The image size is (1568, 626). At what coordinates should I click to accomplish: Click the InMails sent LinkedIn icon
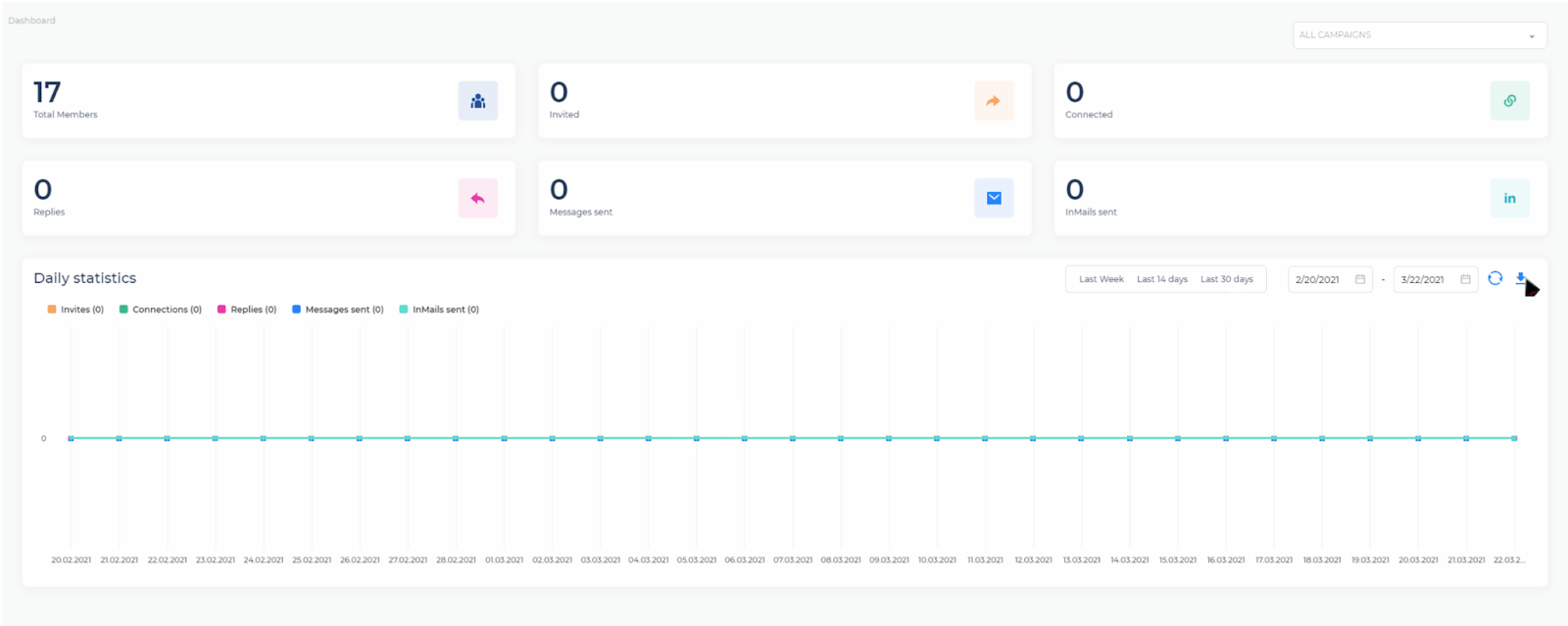coord(1509,198)
